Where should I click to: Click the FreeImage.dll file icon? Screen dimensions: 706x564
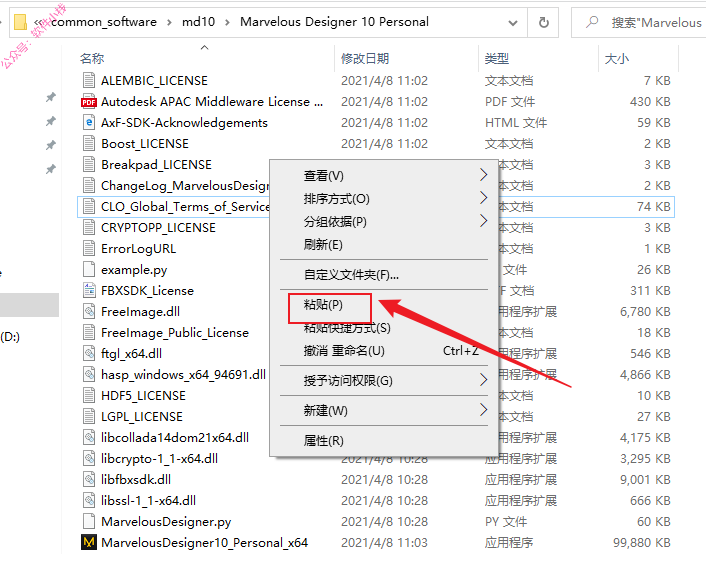(89, 312)
